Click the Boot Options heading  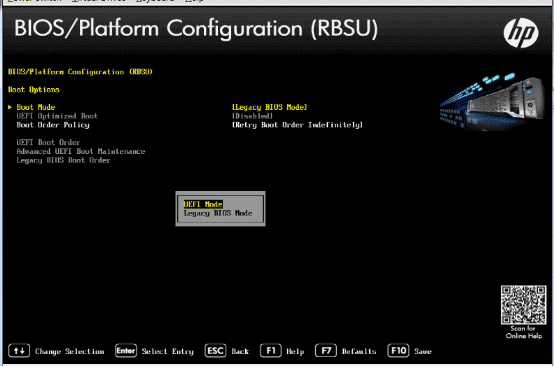pyautogui.click(x=34, y=90)
